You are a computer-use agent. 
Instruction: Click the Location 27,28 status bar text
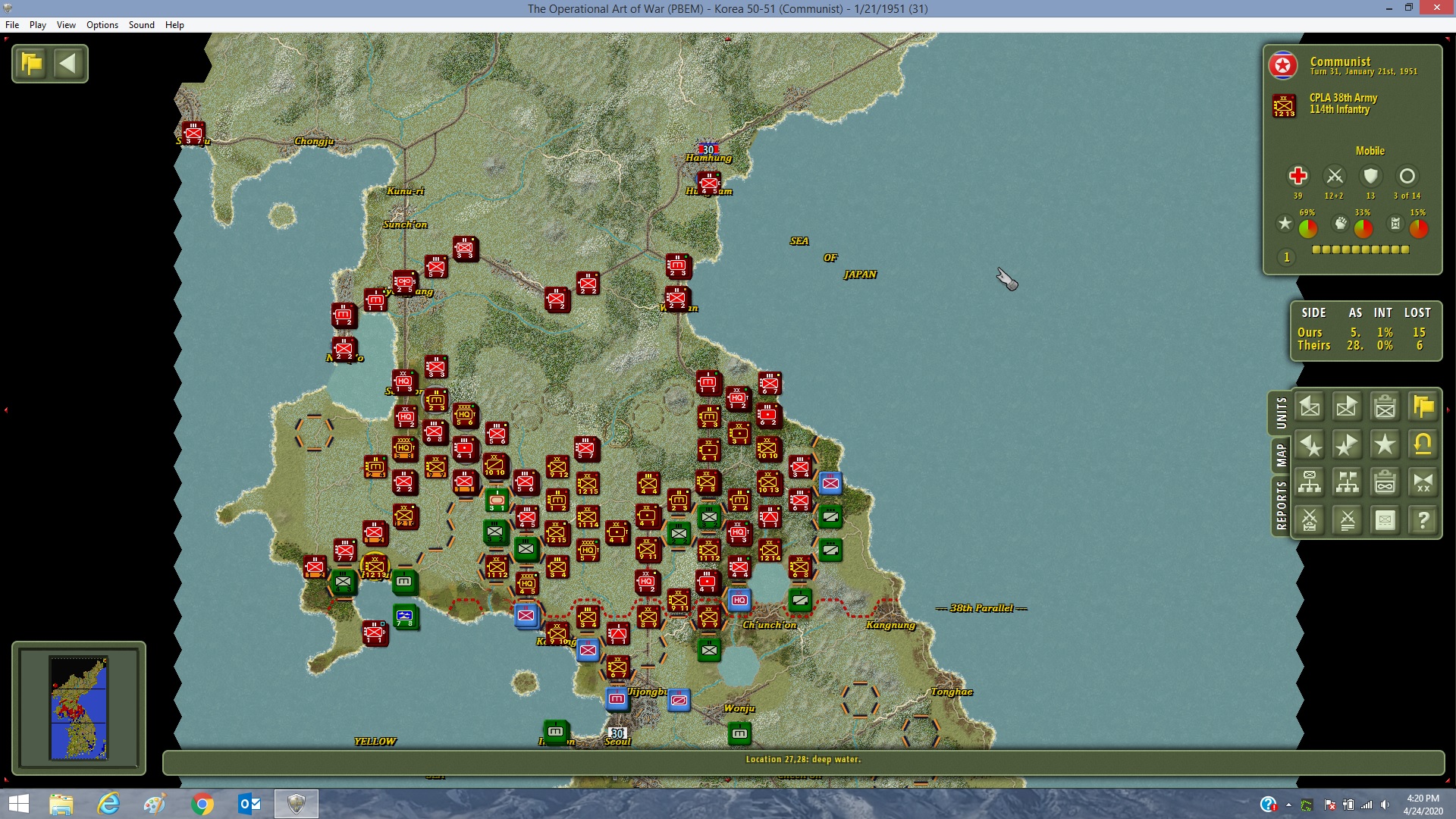tap(803, 759)
